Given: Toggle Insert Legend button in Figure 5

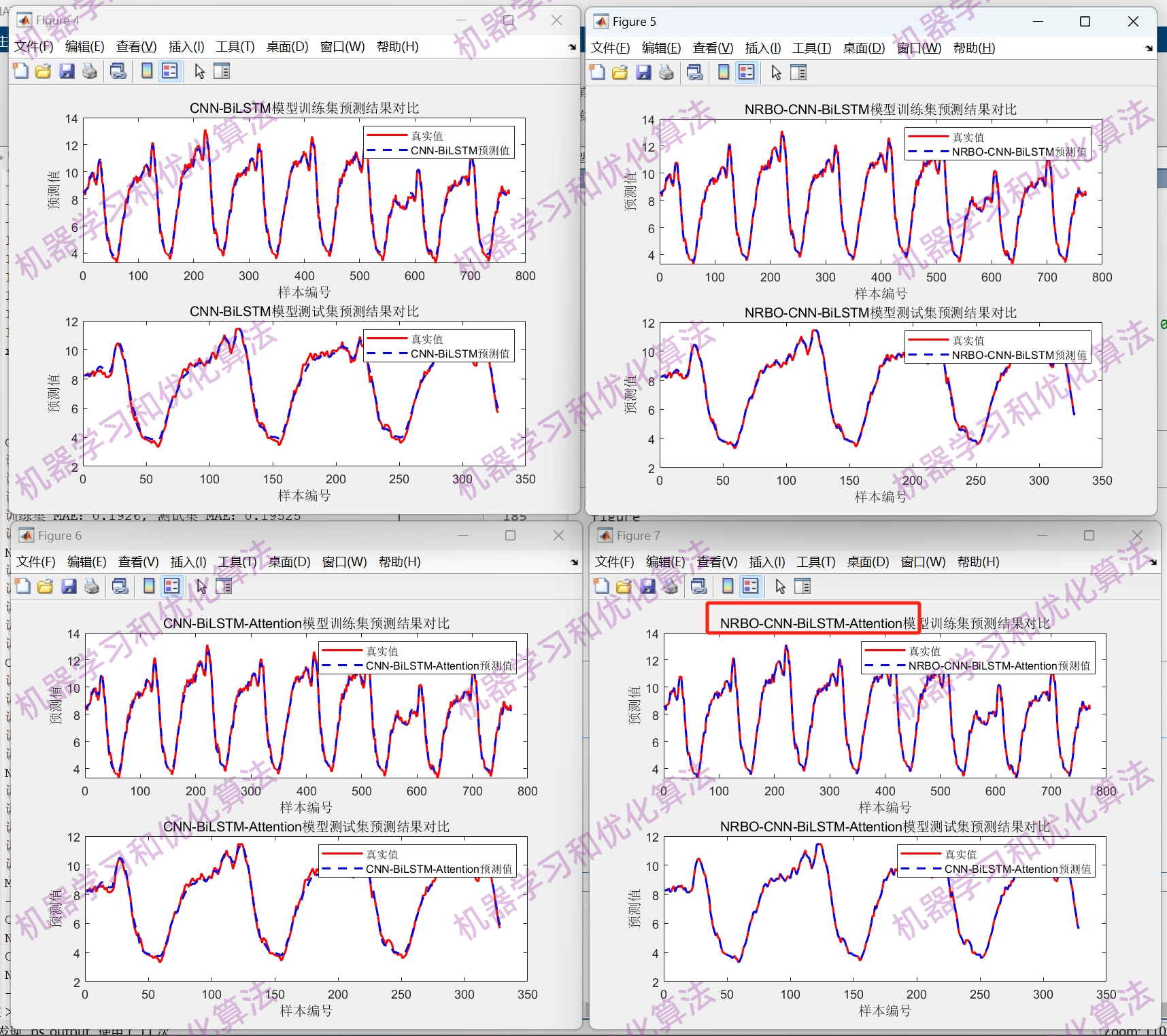Looking at the screenshot, I should click(x=747, y=72).
